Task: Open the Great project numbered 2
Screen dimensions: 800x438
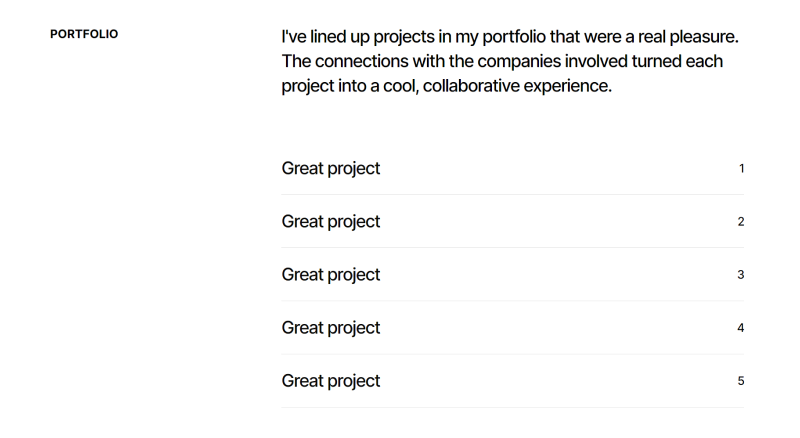Action: 331,221
